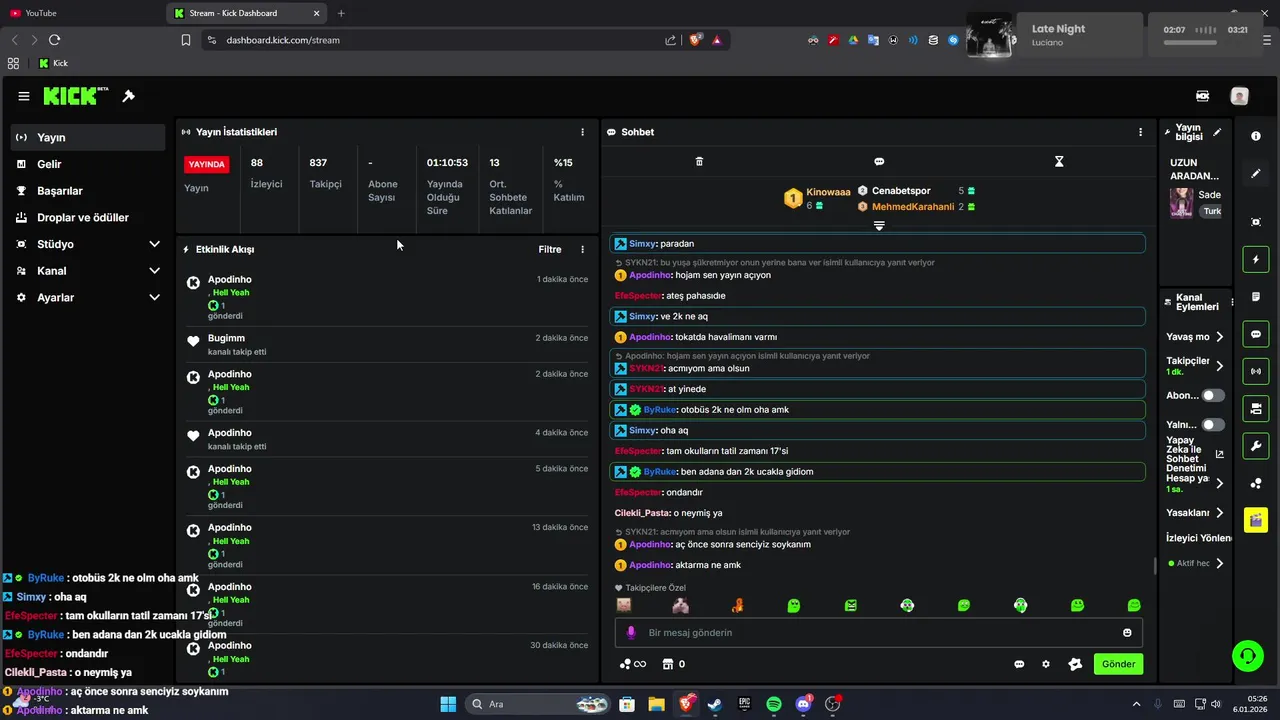Open Başarılar in the sidebar
The image size is (1280, 720).
[x=88, y=191]
